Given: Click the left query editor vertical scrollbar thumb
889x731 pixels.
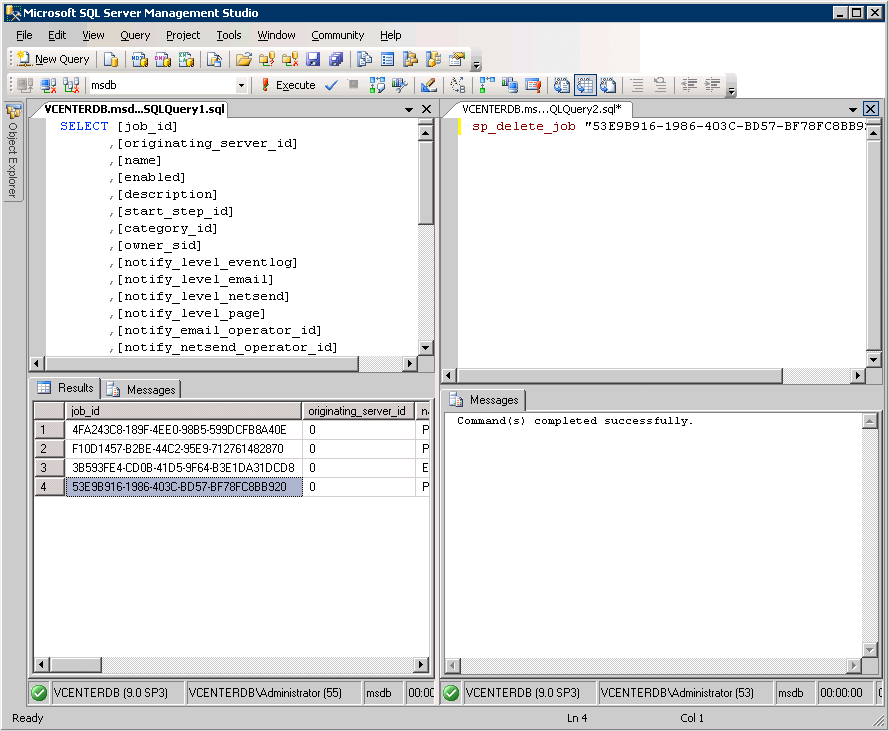Looking at the screenshot, I should (426, 183).
